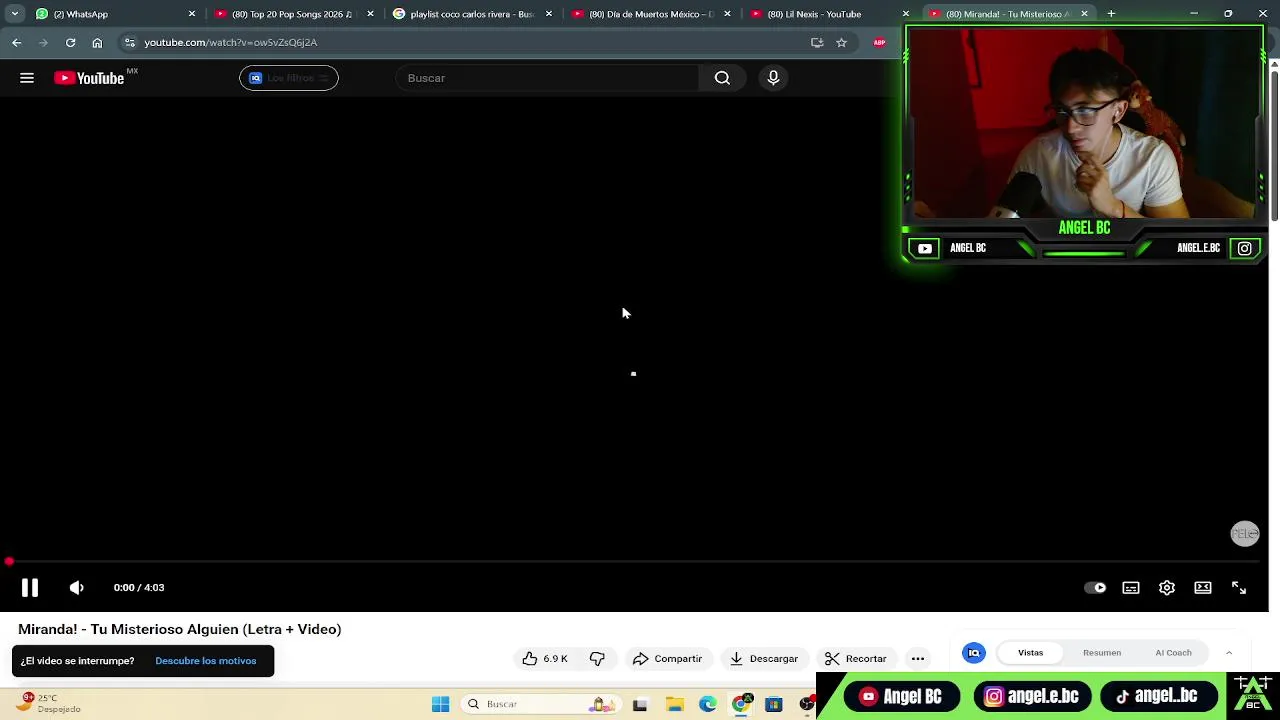Screen dimensions: 1280x720
Task: Click the Recortar clip button
Action: tap(855, 659)
